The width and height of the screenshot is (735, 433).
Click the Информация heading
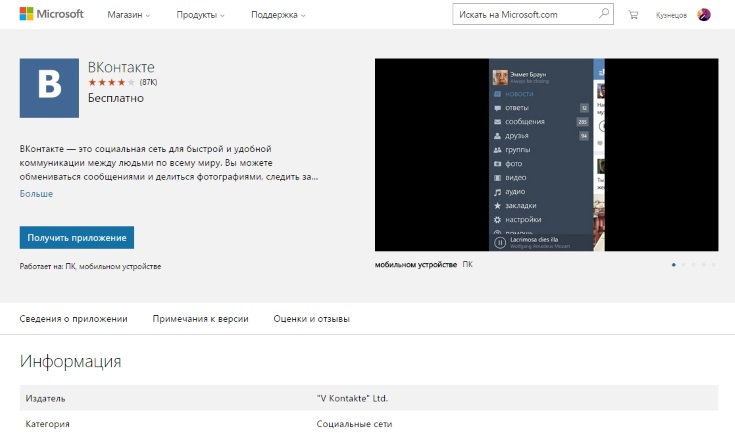70,361
